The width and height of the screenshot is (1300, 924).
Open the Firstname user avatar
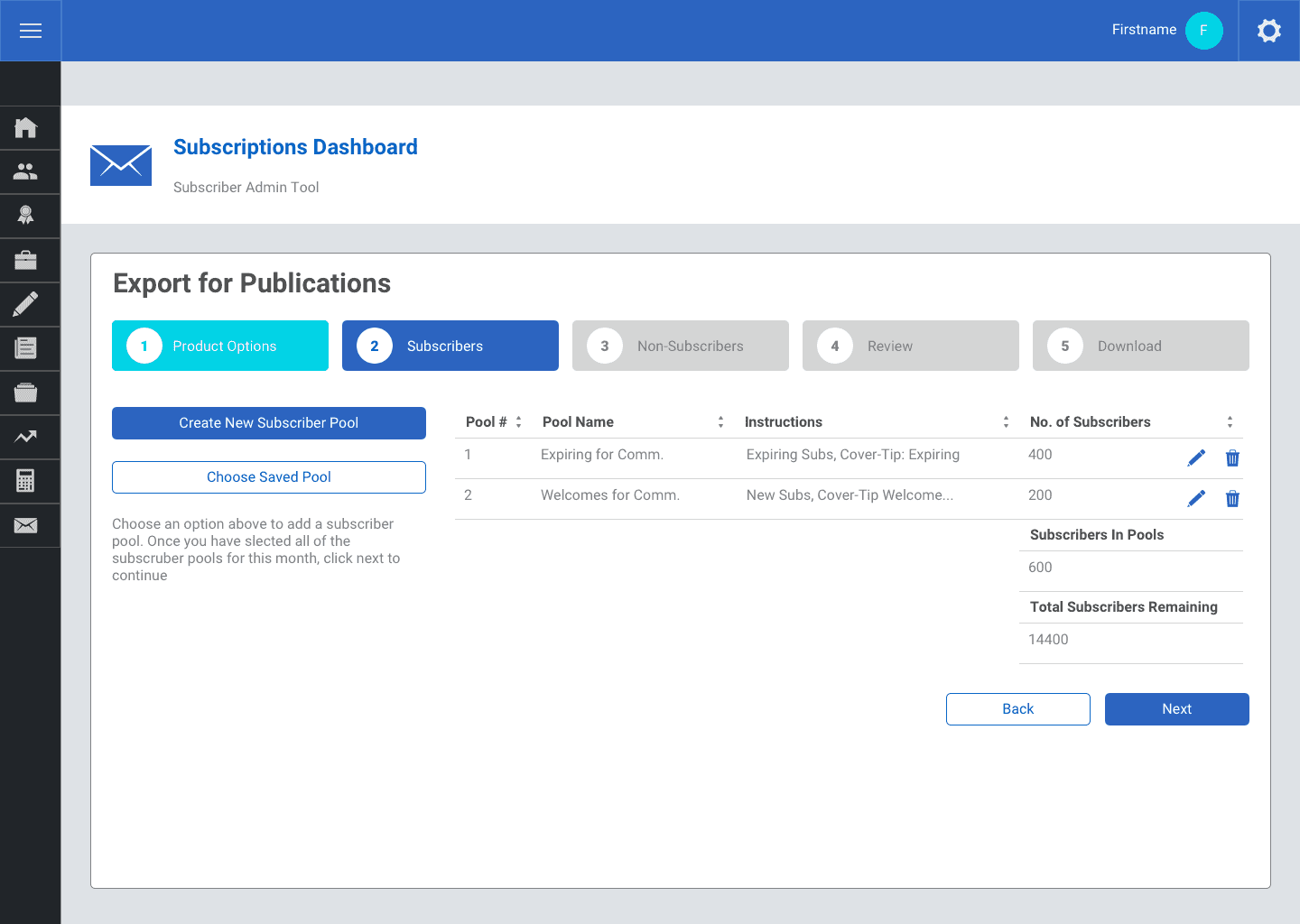click(1204, 31)
